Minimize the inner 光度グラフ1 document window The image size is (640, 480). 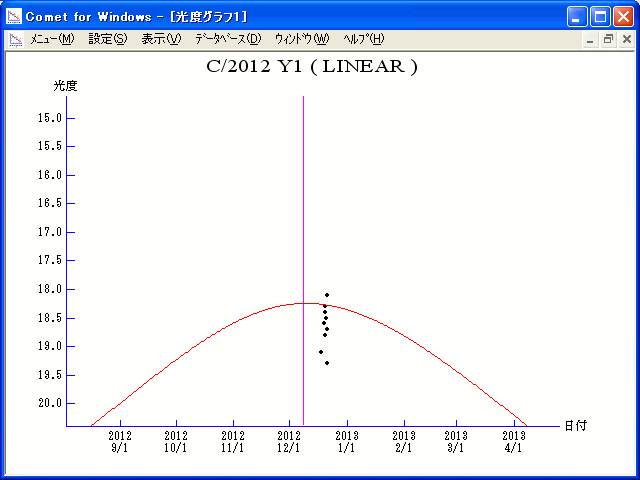590,40
